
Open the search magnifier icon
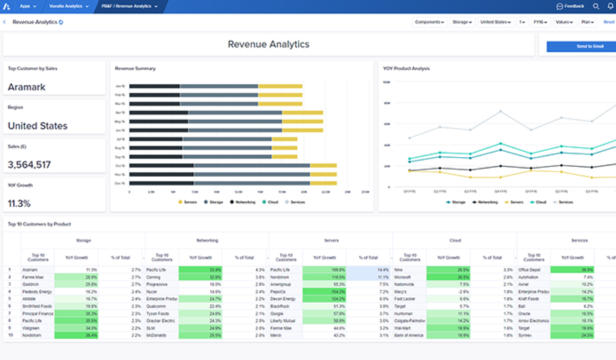[x=596, y=6]
